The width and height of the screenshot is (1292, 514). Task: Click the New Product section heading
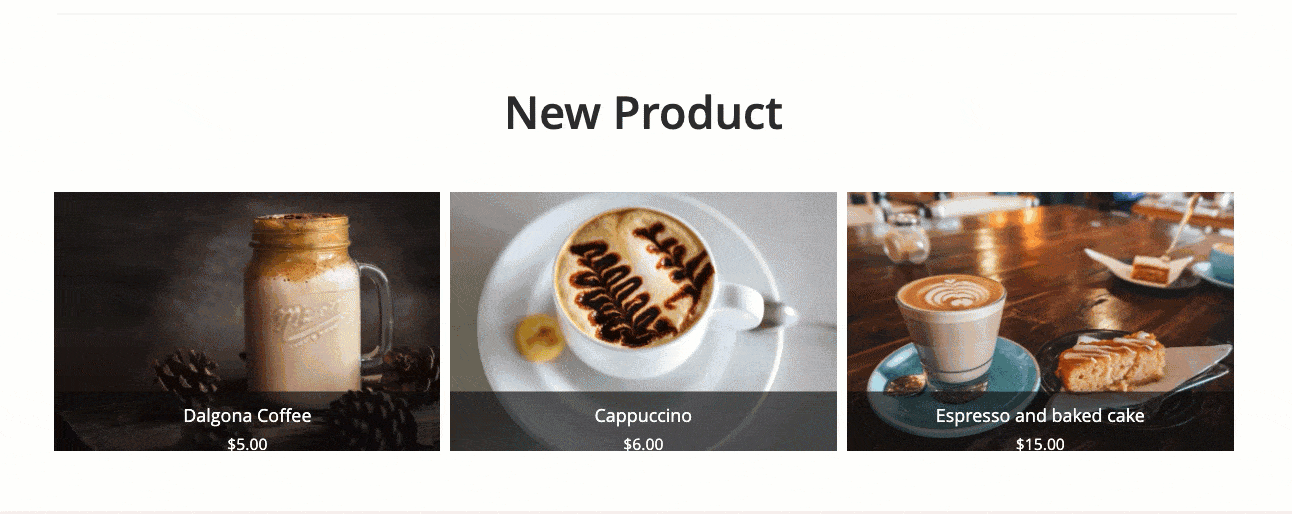(644, 112)
